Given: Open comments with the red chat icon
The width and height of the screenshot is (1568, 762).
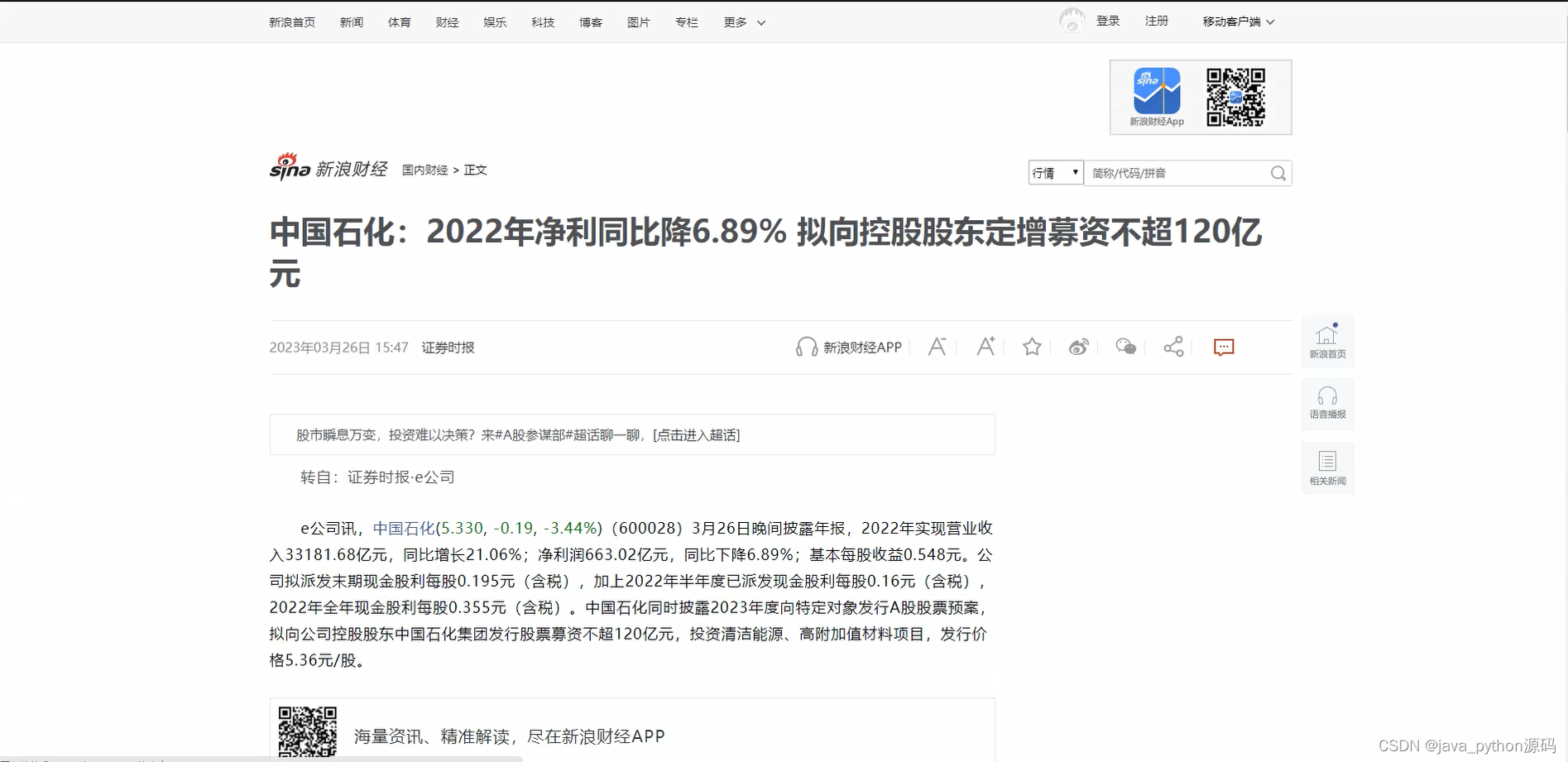Looking at the screenshot, I should pyautogui.click(x=1224, y=347).
